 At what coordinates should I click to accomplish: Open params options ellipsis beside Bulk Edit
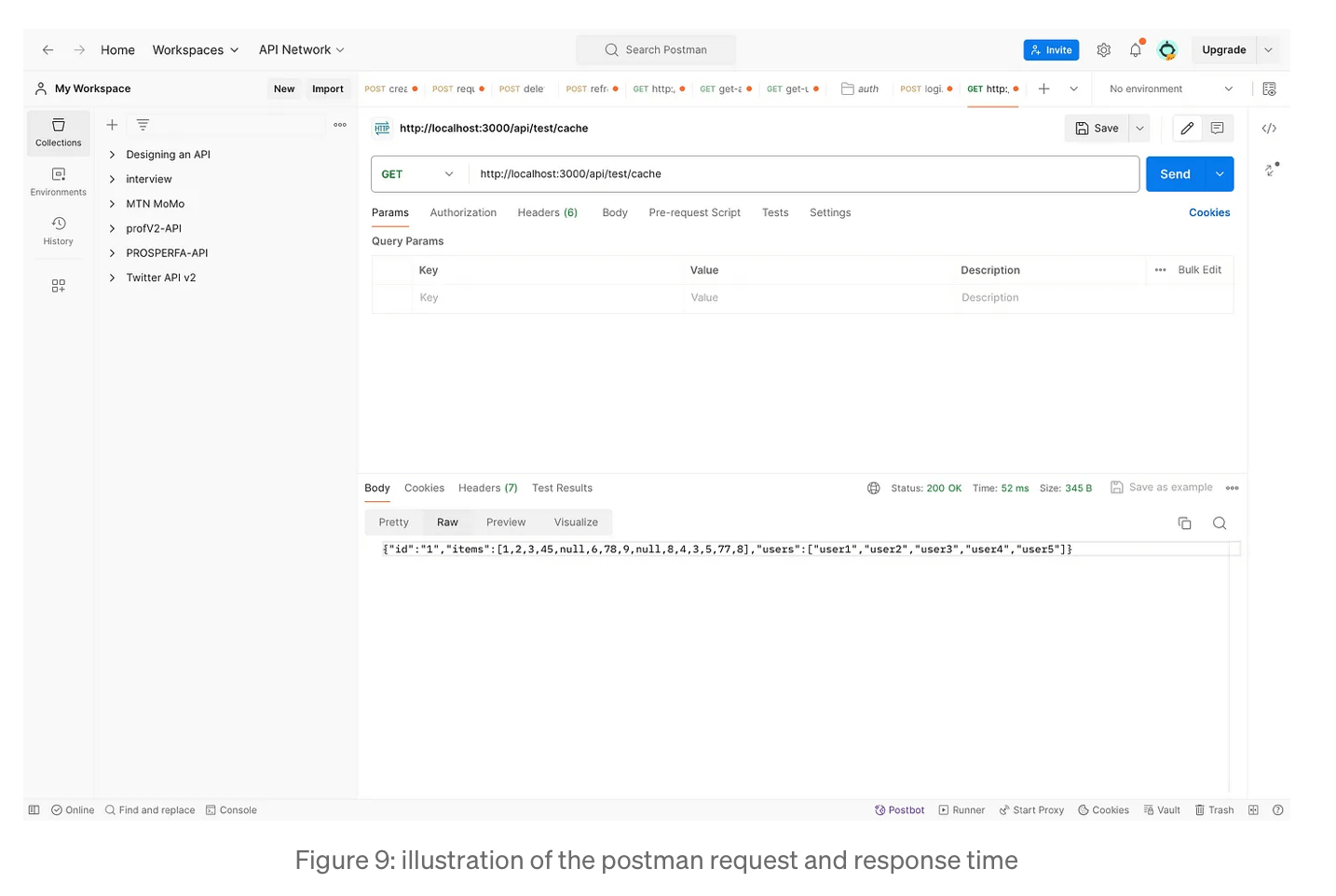tap(1161, 270)
